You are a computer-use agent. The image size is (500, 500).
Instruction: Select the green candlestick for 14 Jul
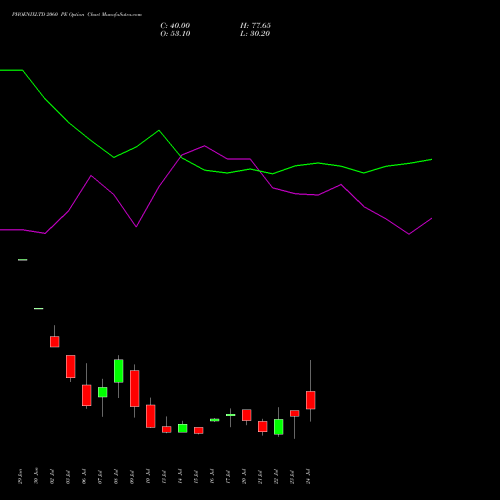pos(183,428)
